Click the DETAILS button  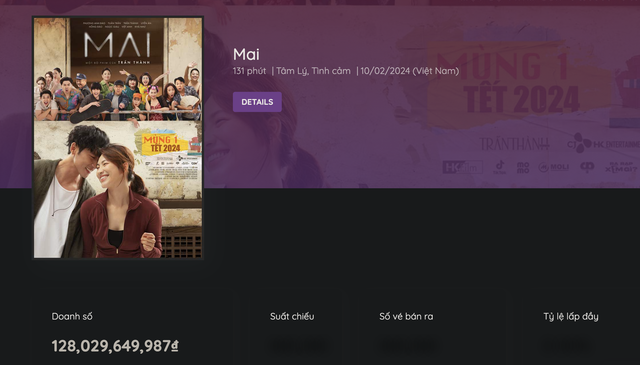[x=257, y=102]
